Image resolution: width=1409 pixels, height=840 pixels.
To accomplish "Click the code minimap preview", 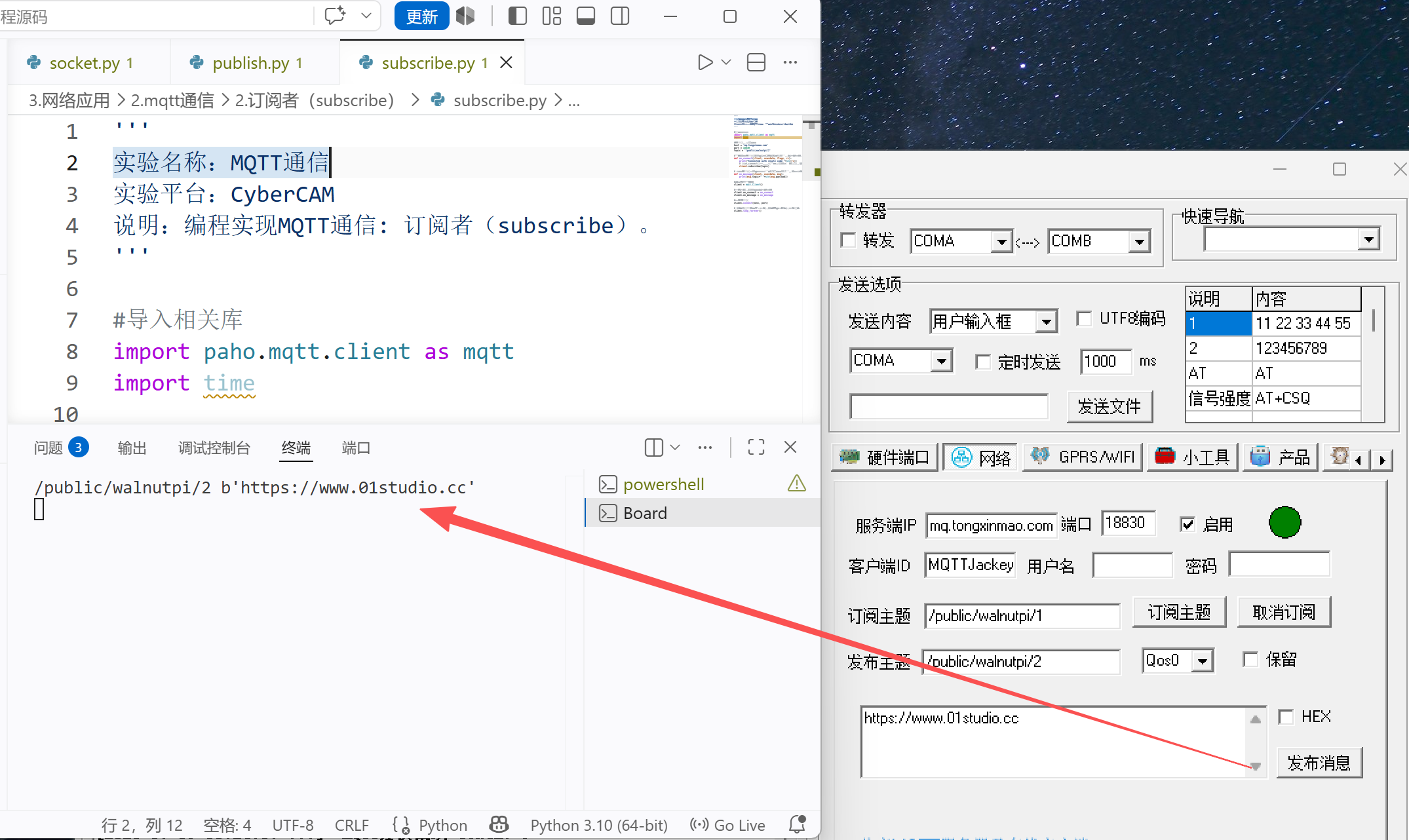I will click(x=767, y=164).
